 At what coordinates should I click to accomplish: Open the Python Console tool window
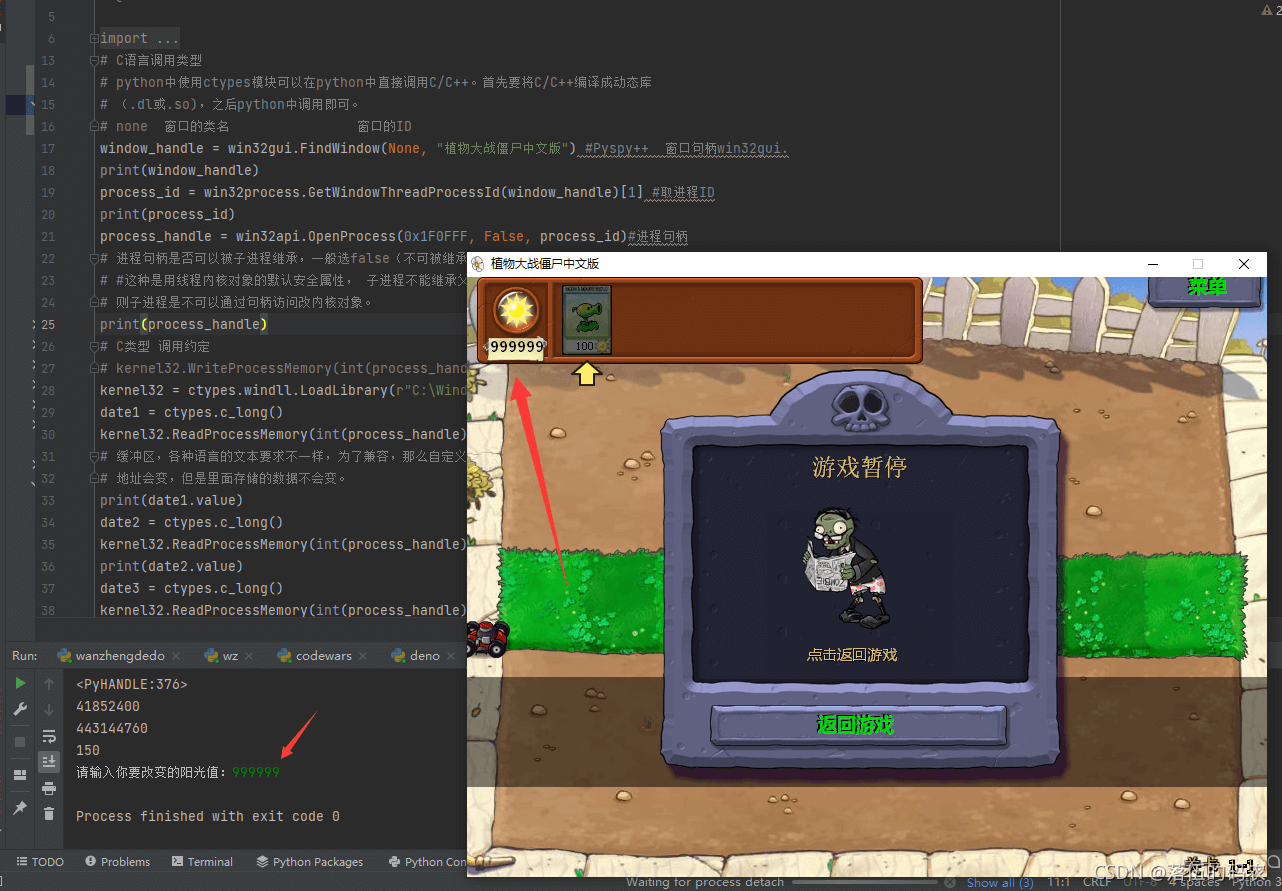(x=428, y=862)
